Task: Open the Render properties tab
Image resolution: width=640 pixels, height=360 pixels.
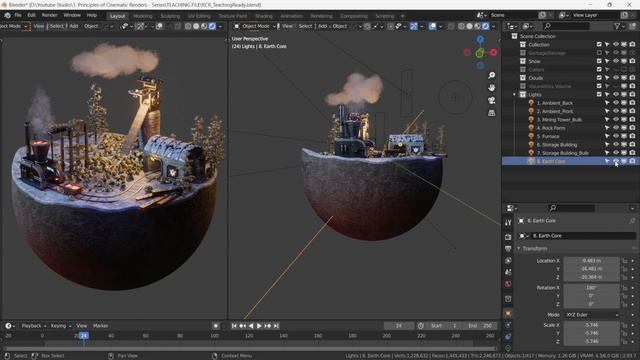Action: (x=508, y=237)
